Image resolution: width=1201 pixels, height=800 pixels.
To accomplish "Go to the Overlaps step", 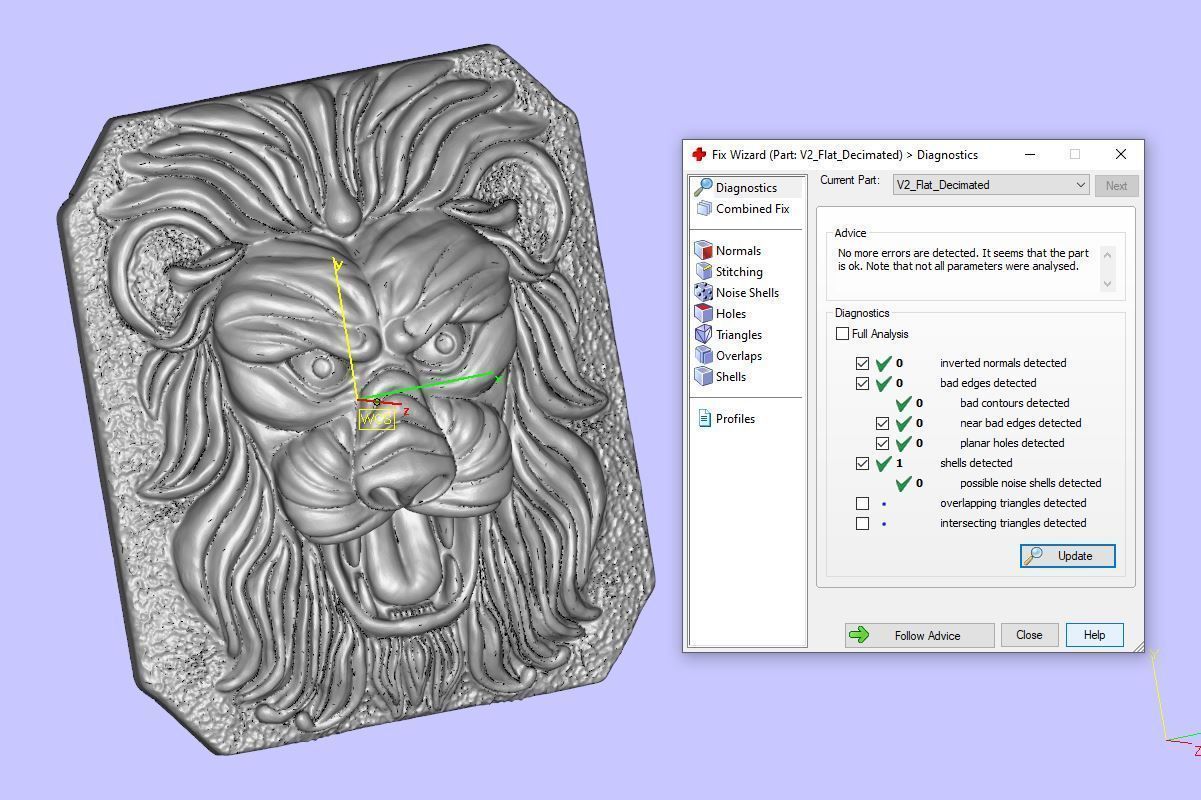I will [739, 355].
